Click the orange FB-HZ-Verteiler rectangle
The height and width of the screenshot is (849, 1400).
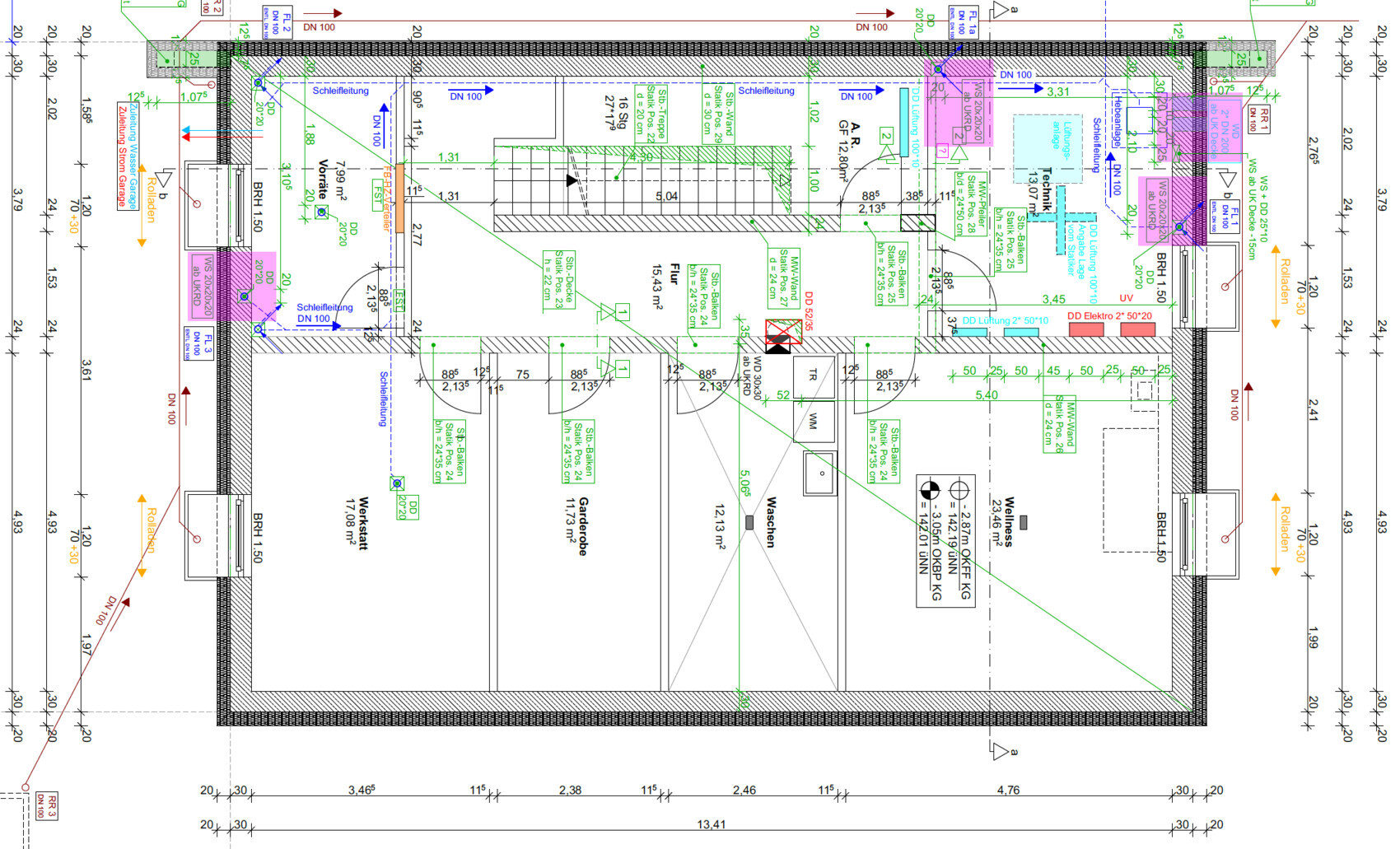coord(399,198)
